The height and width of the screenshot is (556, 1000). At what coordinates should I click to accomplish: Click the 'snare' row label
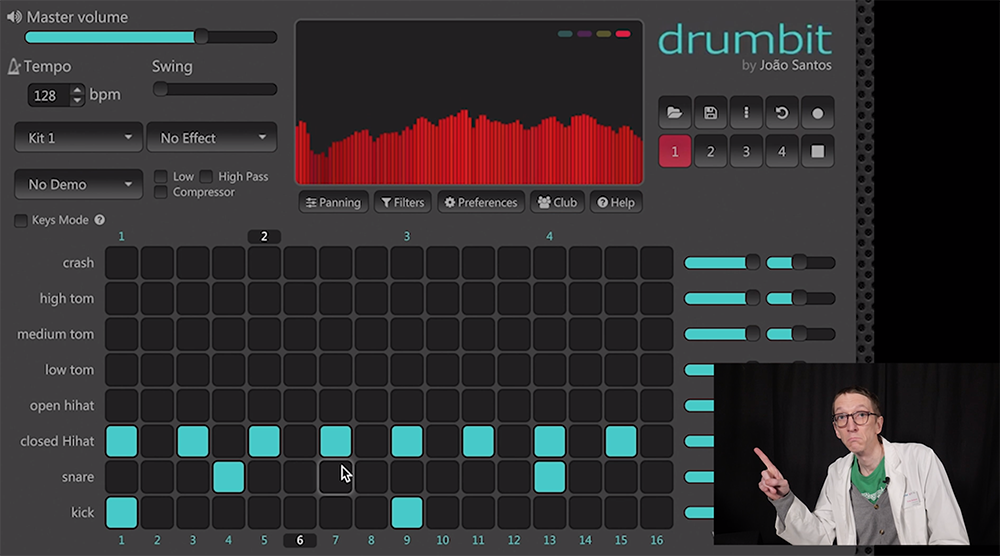point(78,477)
